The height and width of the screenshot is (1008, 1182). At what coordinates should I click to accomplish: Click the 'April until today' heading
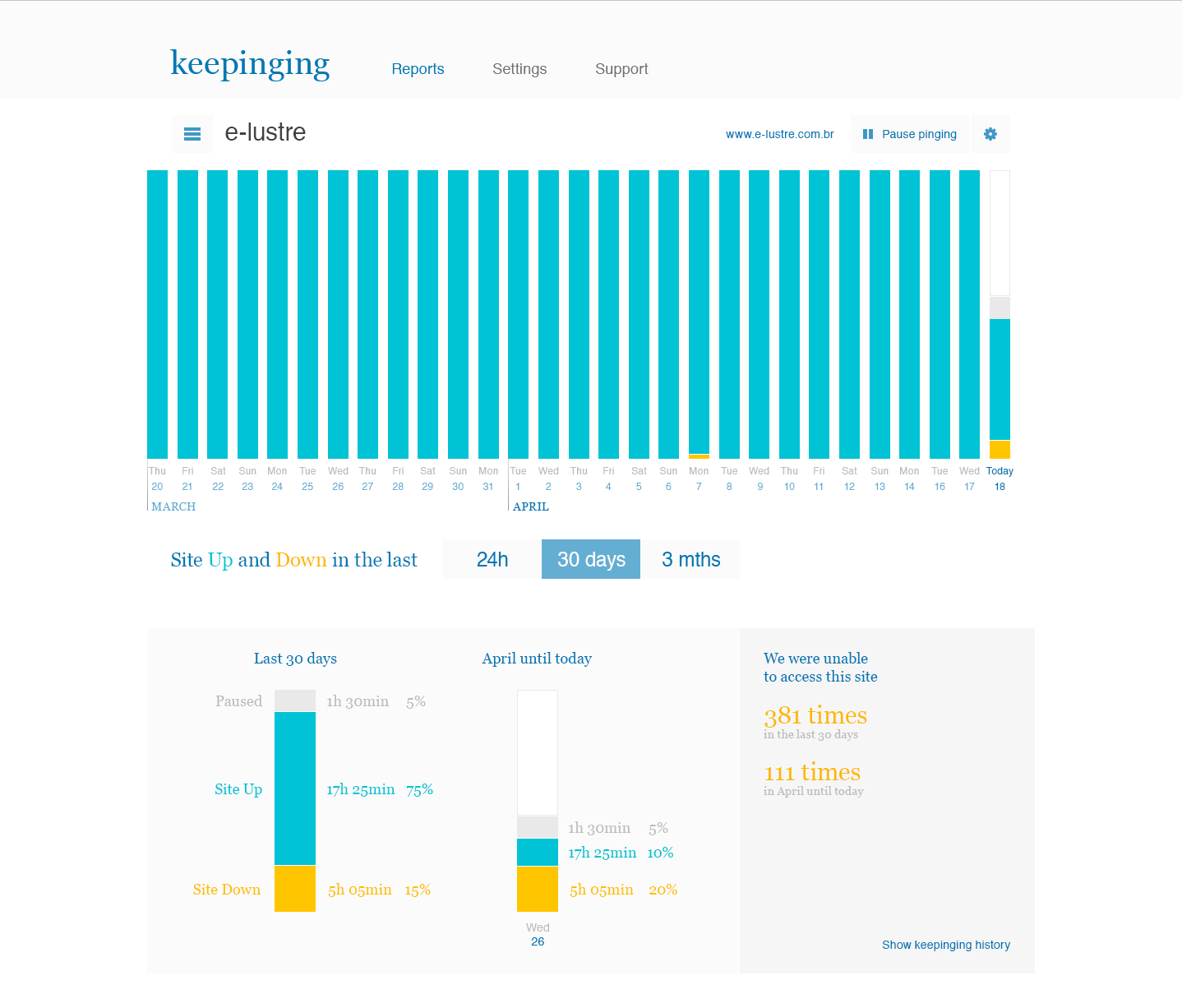(x=537, y=659)
